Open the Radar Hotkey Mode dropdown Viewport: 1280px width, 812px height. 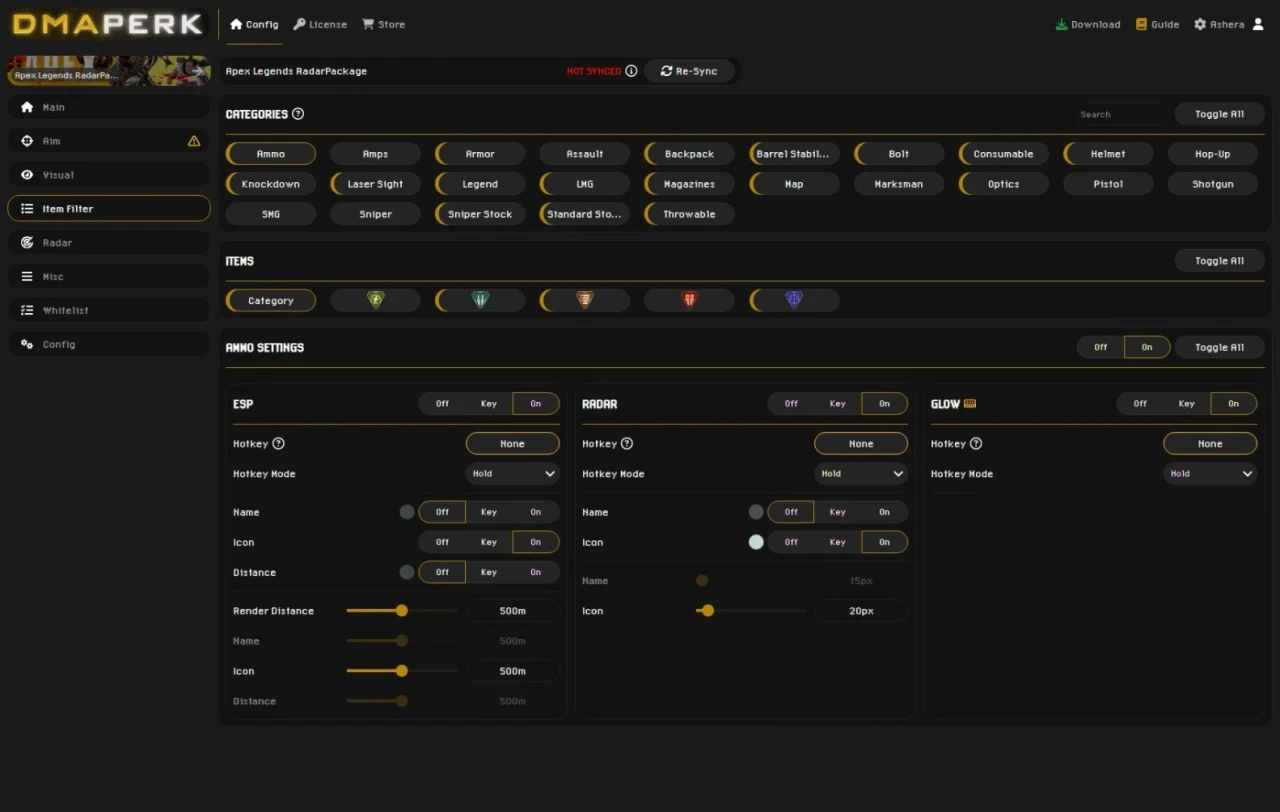tap(861, 473)
